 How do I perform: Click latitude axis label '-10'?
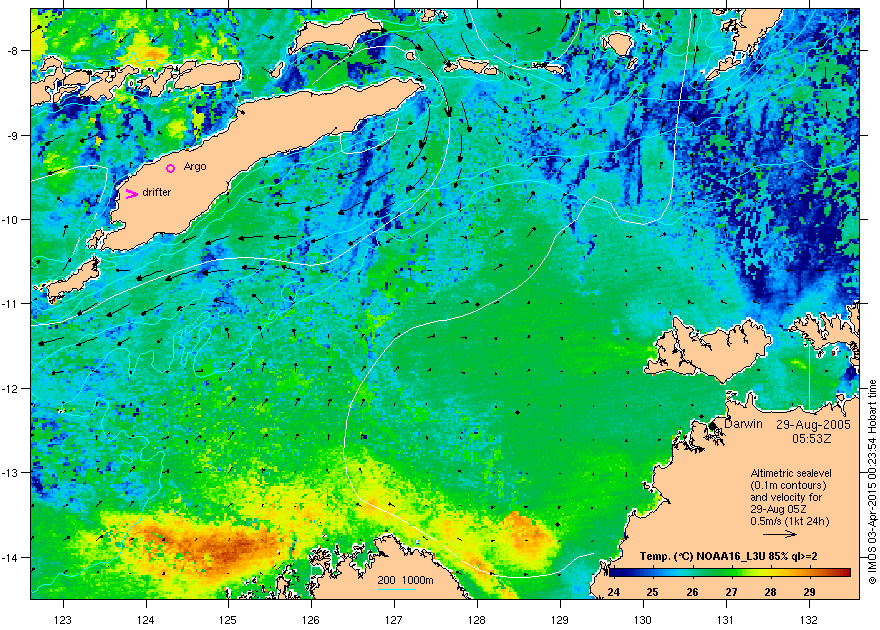11,219
